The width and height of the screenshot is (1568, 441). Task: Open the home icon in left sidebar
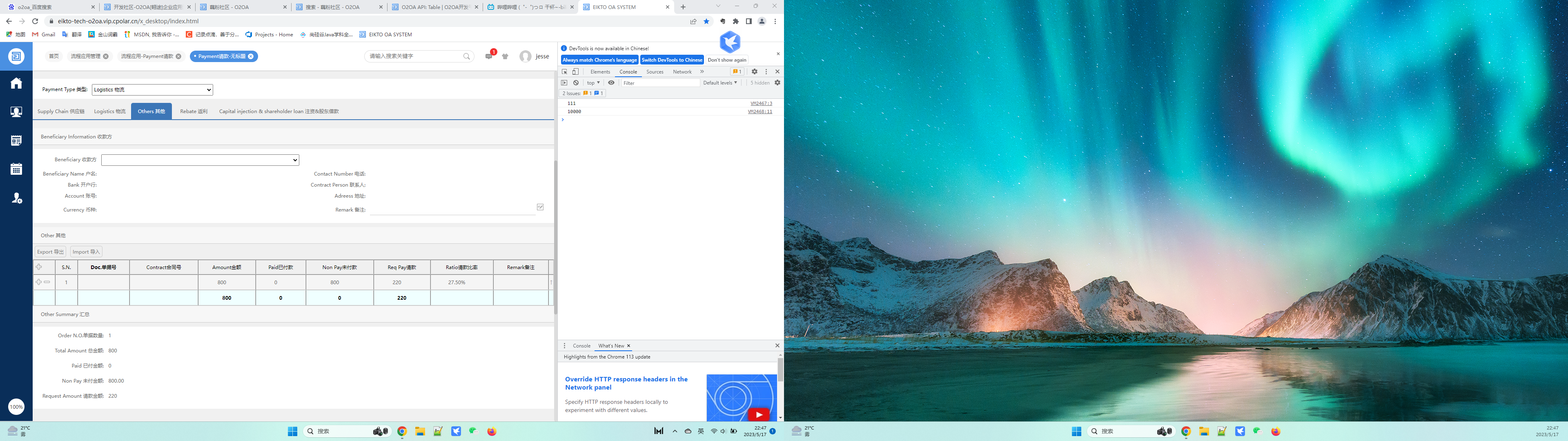click(x=16, y=83)
